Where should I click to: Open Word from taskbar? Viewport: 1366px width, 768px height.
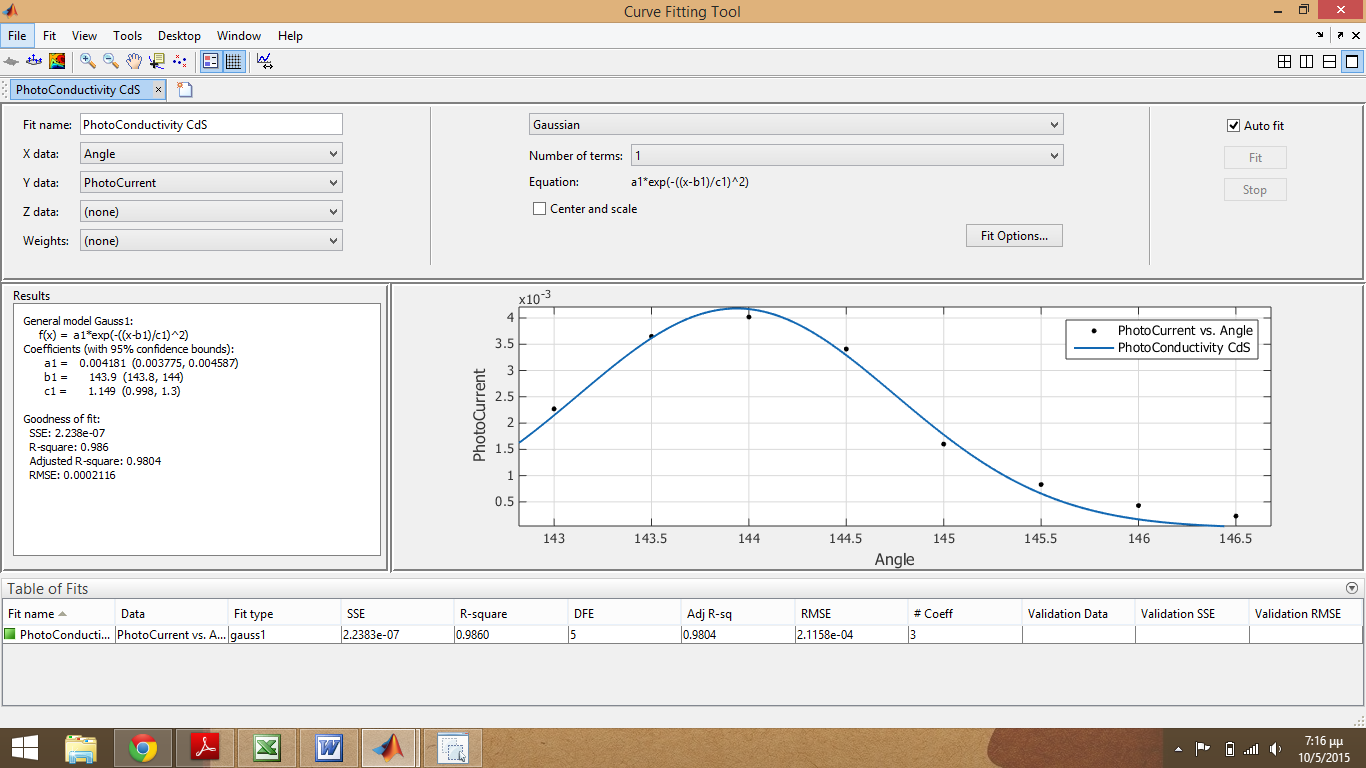(329, 748)
